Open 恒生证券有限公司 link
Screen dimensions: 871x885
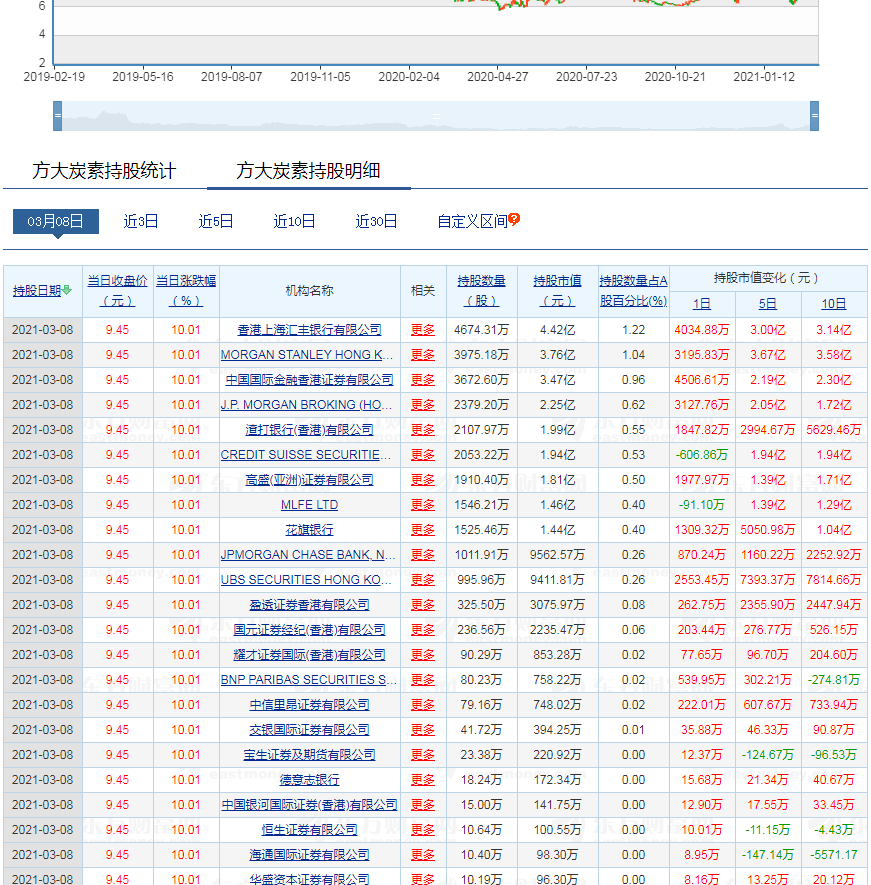(x=309, y=830)
